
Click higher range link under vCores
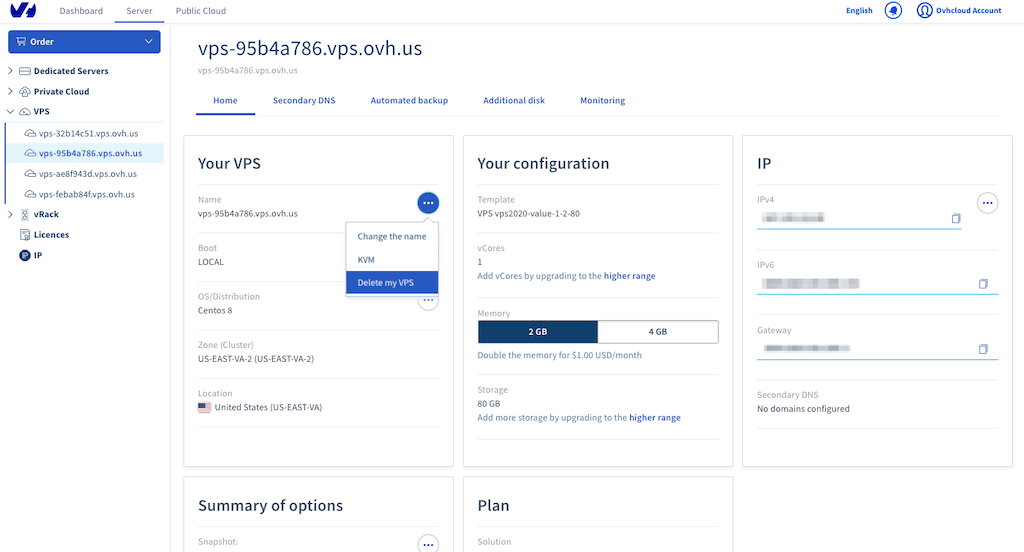tap(630, 276)
